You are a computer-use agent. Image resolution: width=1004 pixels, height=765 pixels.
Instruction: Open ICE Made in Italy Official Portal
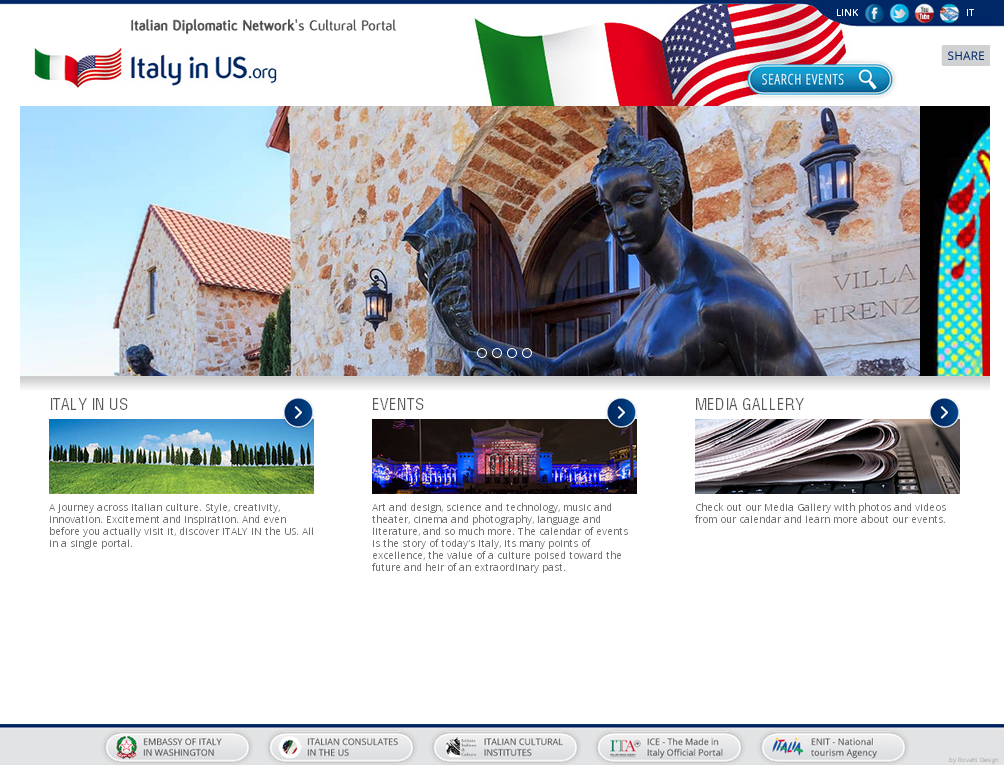click(x=669, y=747)
